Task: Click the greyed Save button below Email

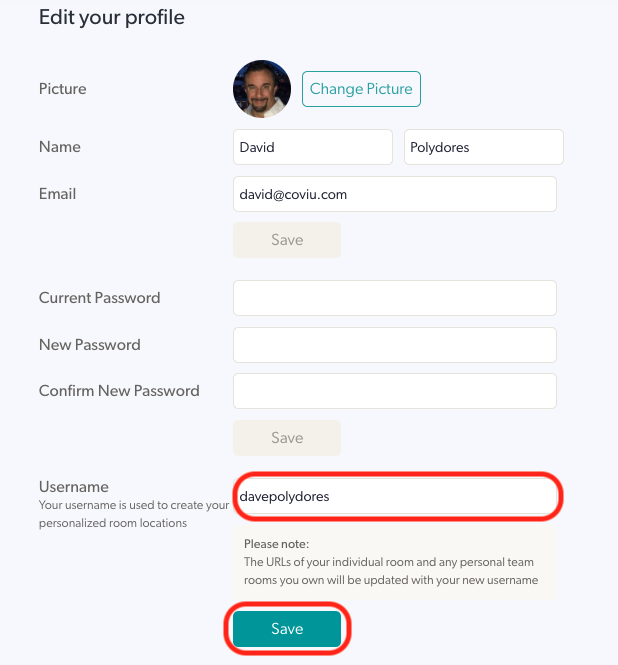Action: click(287, 240)
